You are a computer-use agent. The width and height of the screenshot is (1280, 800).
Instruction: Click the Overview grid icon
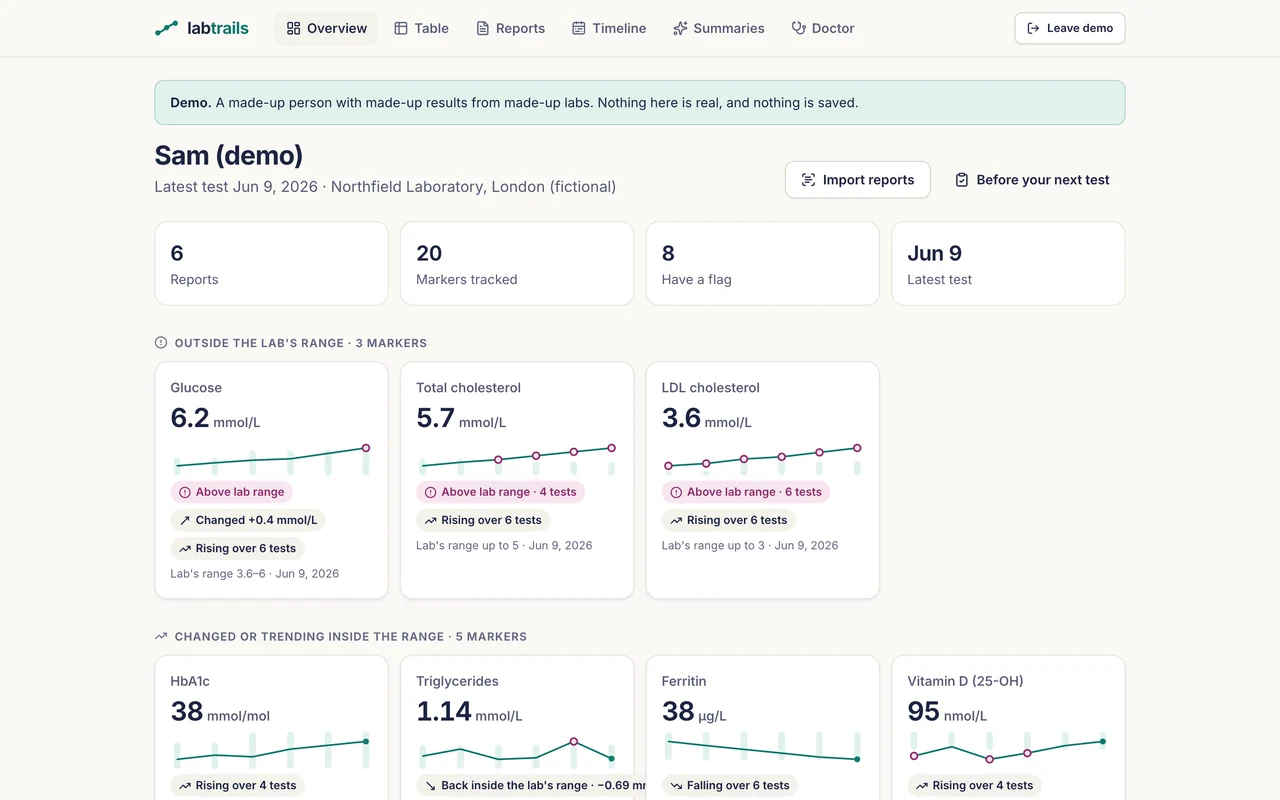[x=293, y=28]
